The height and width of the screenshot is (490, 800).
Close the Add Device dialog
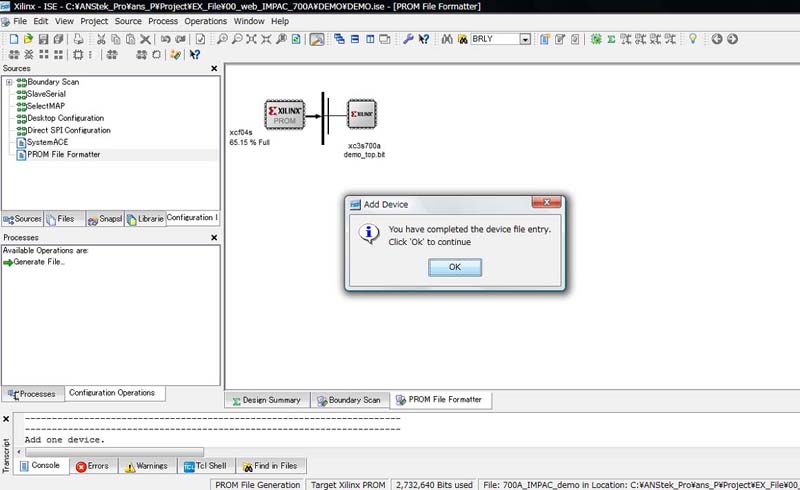[x=546, y=202]
